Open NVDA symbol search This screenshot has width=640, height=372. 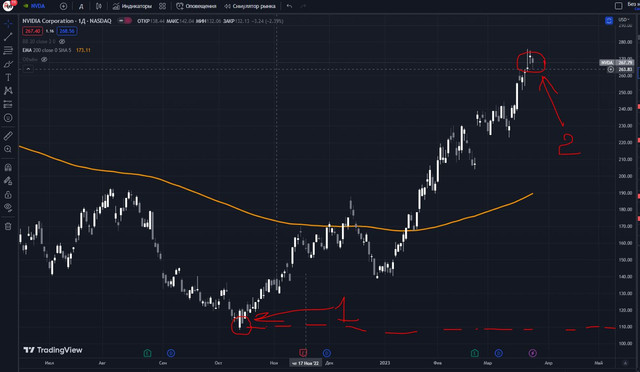pos(34,6)
